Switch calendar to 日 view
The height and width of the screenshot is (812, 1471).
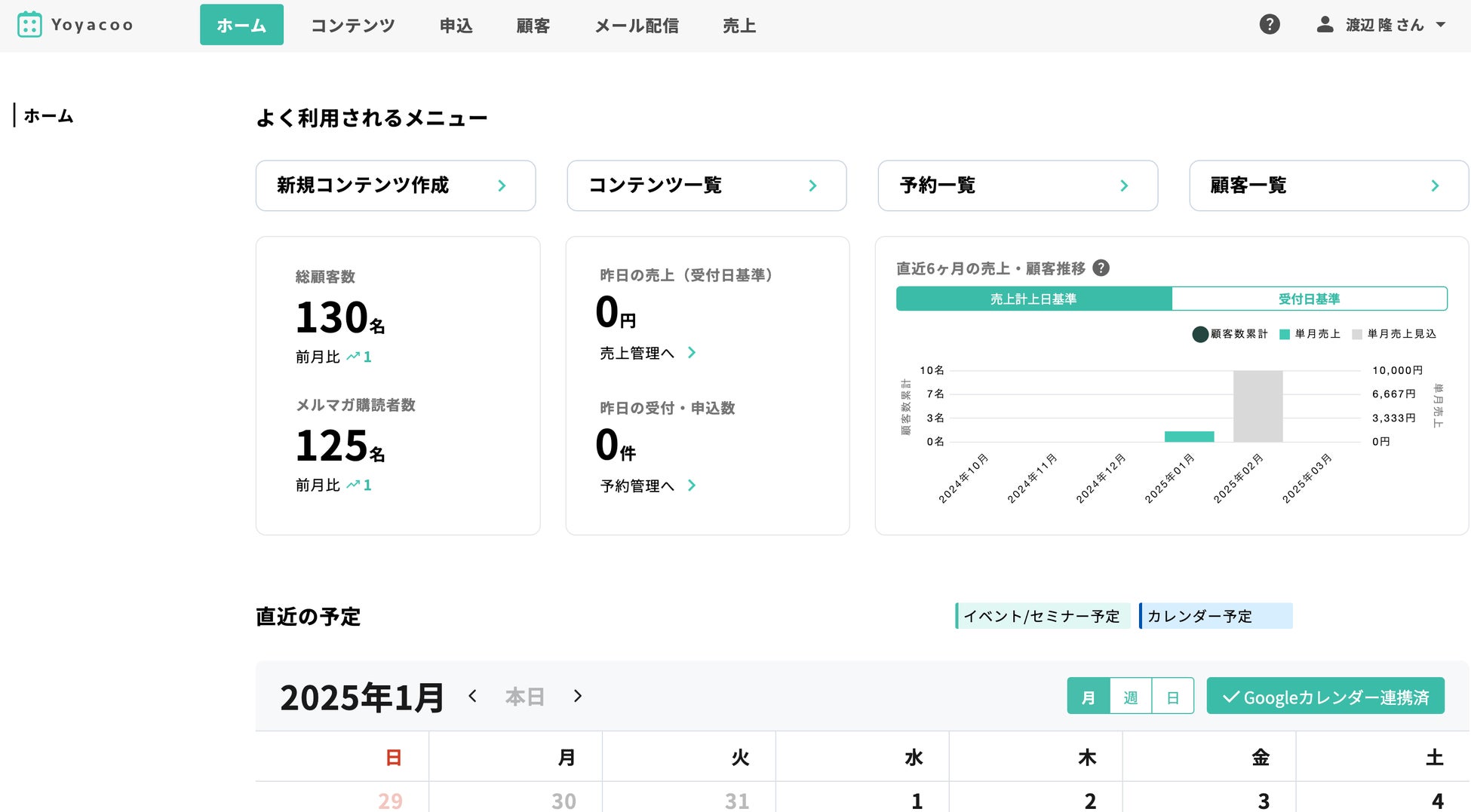pyautogui.click(x=1172, y=697)
